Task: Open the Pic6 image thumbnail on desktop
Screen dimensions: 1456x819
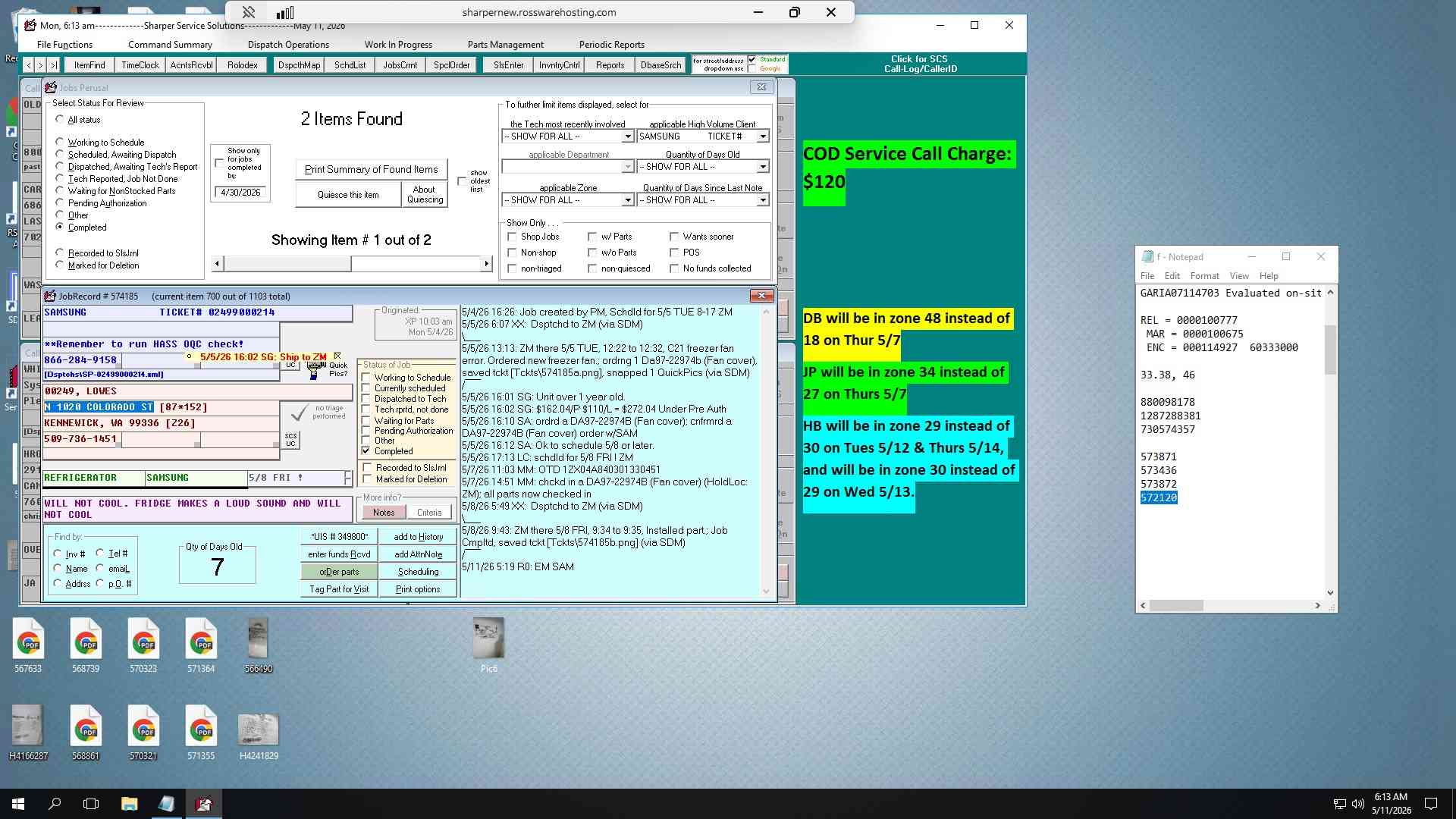Action: (x=488, y=645)
